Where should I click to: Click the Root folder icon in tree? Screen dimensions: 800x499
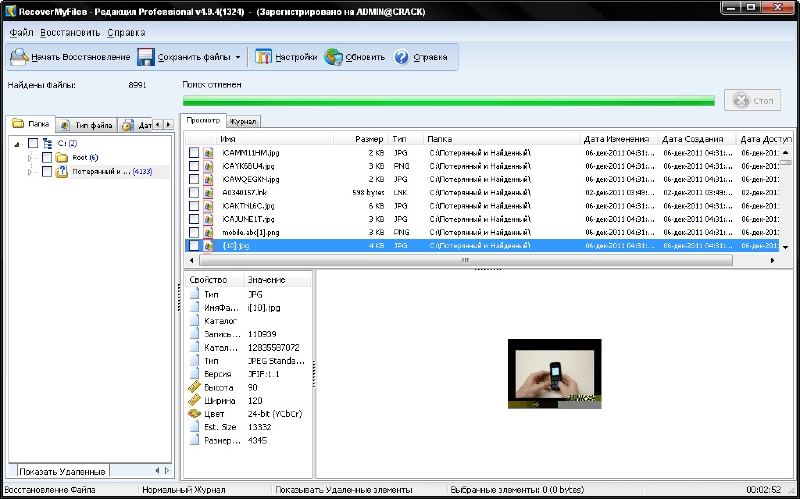[61, 158]
